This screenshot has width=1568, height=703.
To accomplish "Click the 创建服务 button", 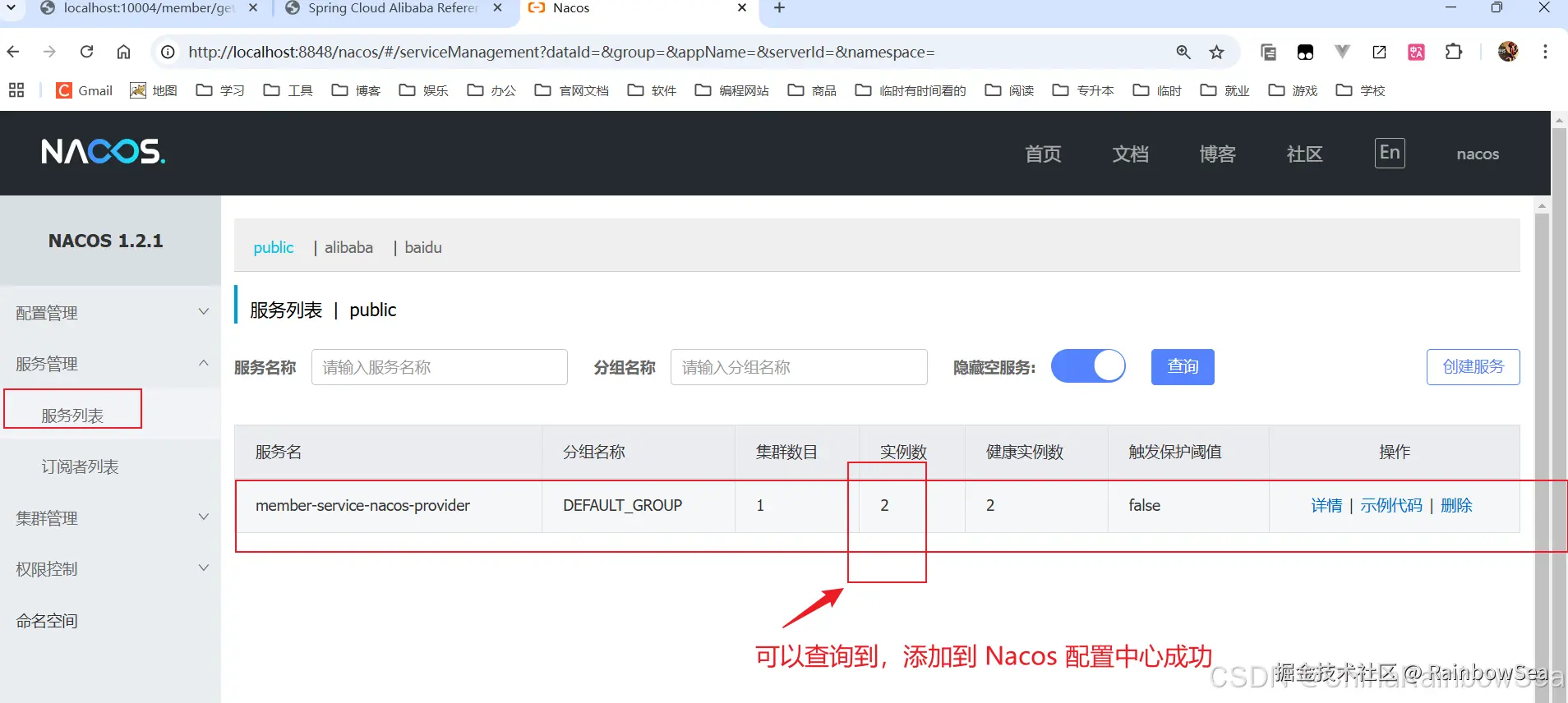I will point(1473,366).
